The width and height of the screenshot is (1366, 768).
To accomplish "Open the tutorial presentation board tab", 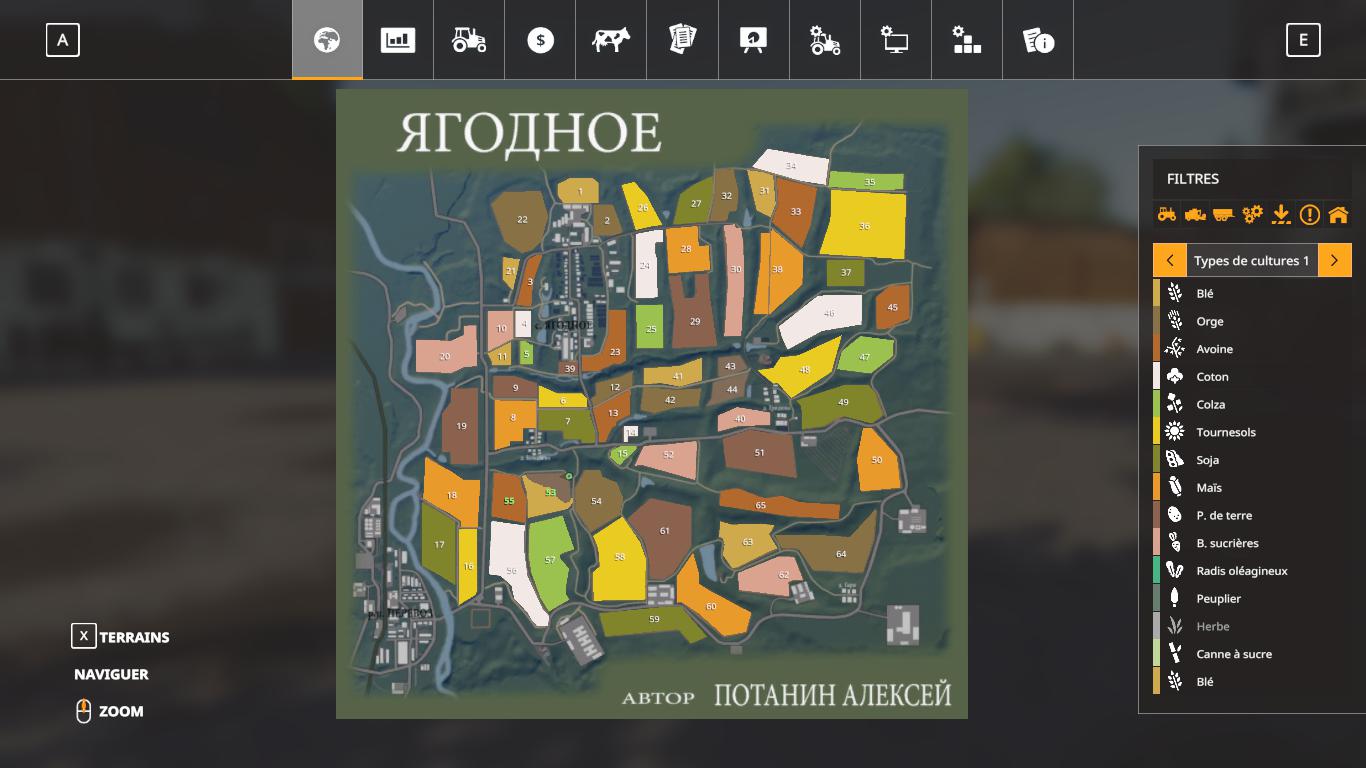I will [753, 40].
